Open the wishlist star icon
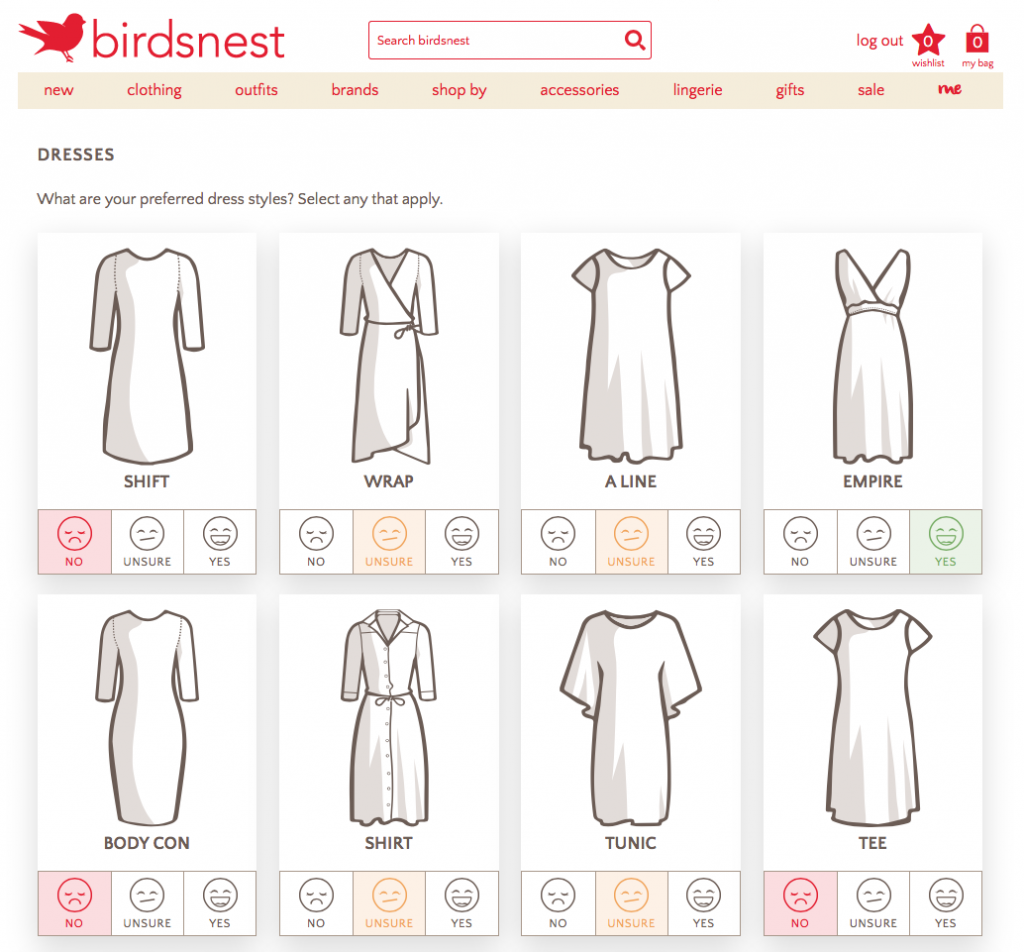The image size is (1024, 952). click(x=928, y=42)
